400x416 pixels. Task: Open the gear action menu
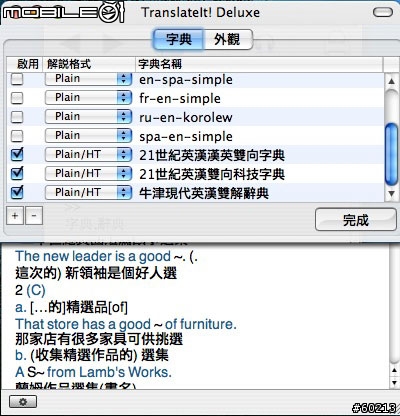[x=23, y=402]
